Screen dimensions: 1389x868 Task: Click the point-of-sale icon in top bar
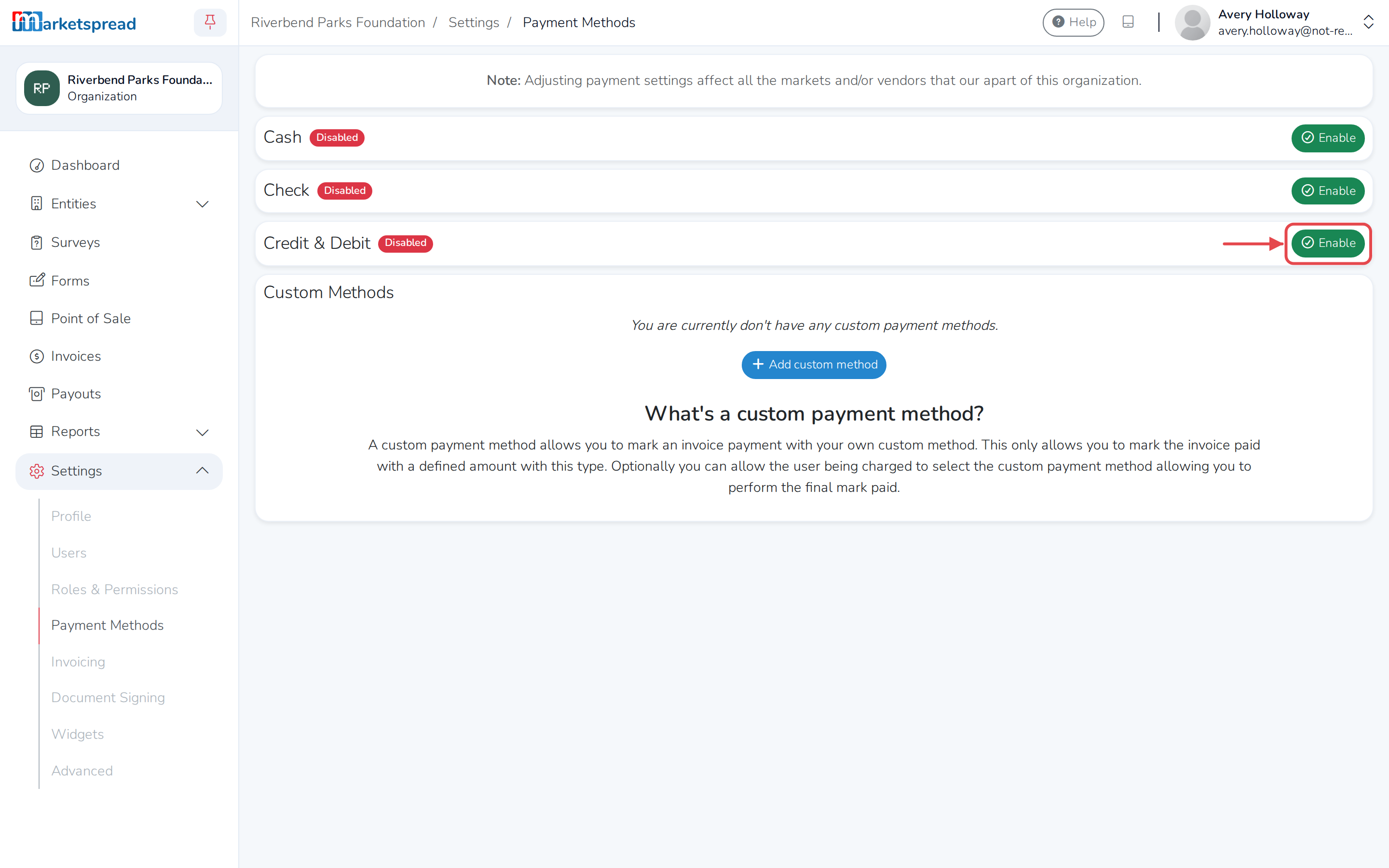1128,22
